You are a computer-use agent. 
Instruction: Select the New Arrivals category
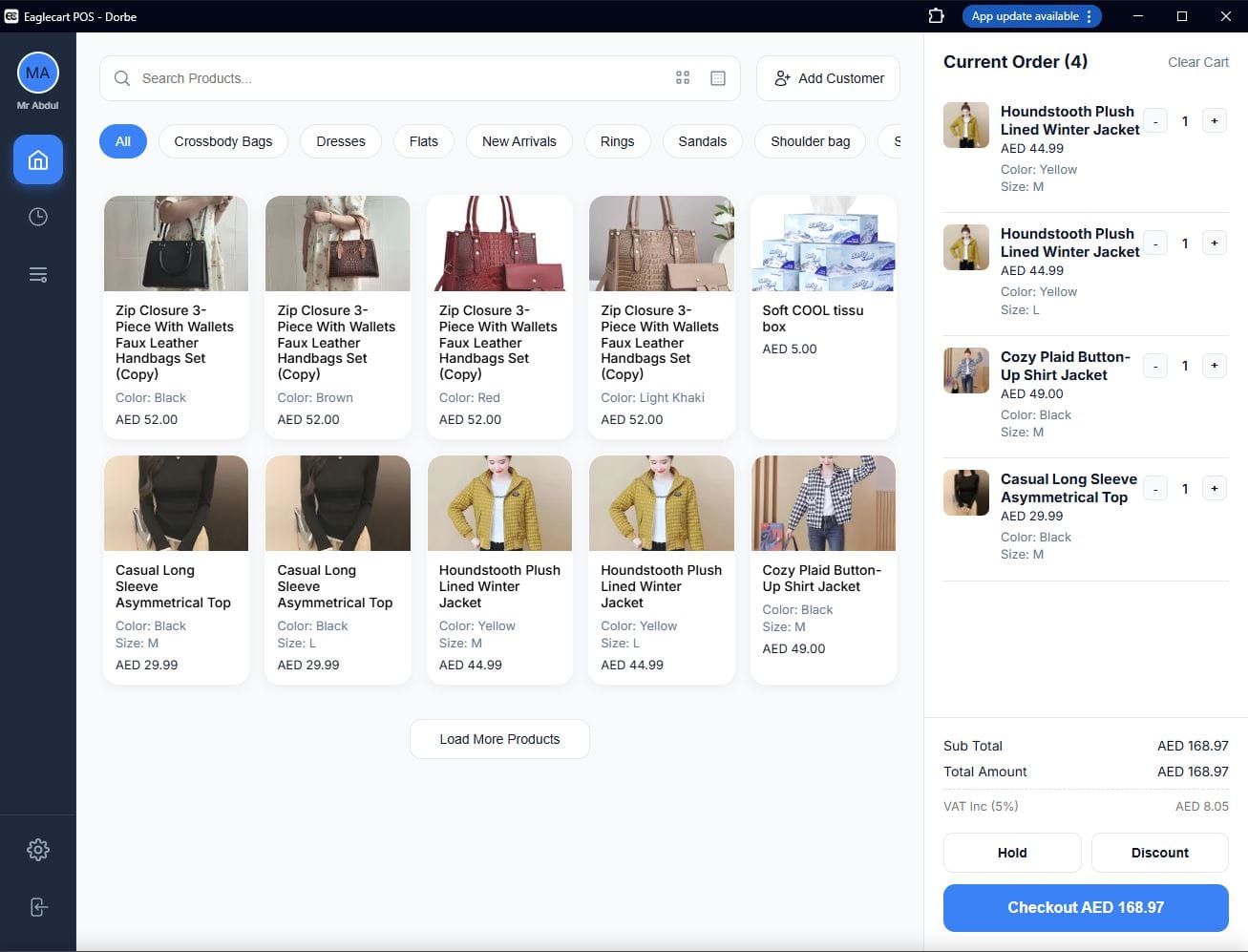pyautogui.click(x=519, y=141)
